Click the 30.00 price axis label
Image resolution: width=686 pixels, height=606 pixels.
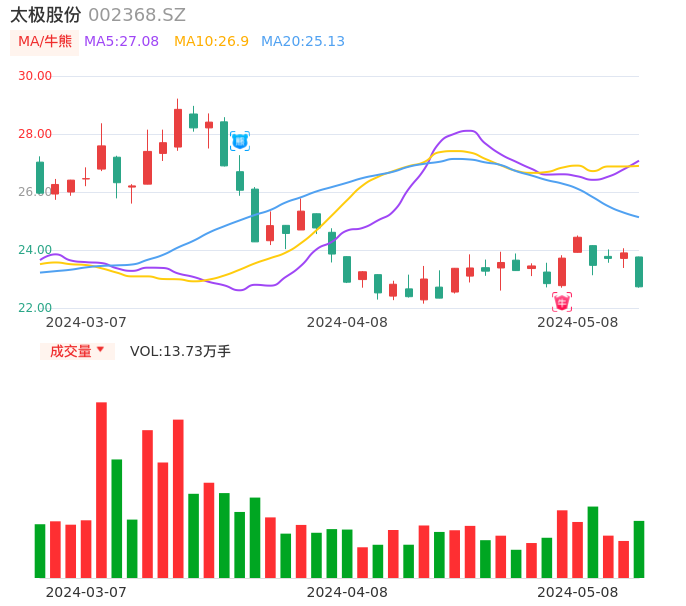coord(35,76)
